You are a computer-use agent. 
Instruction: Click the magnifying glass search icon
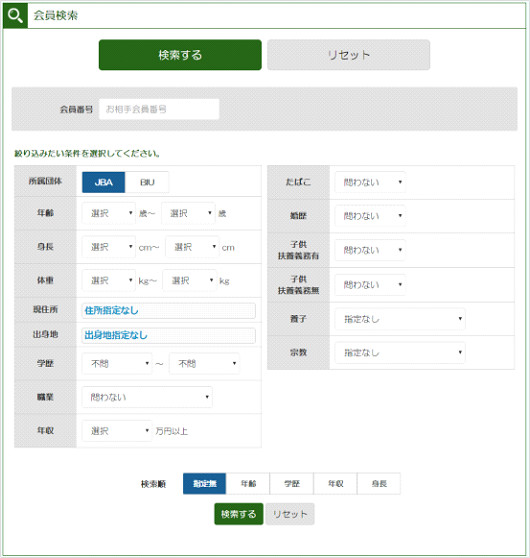[x=15, y=16]
